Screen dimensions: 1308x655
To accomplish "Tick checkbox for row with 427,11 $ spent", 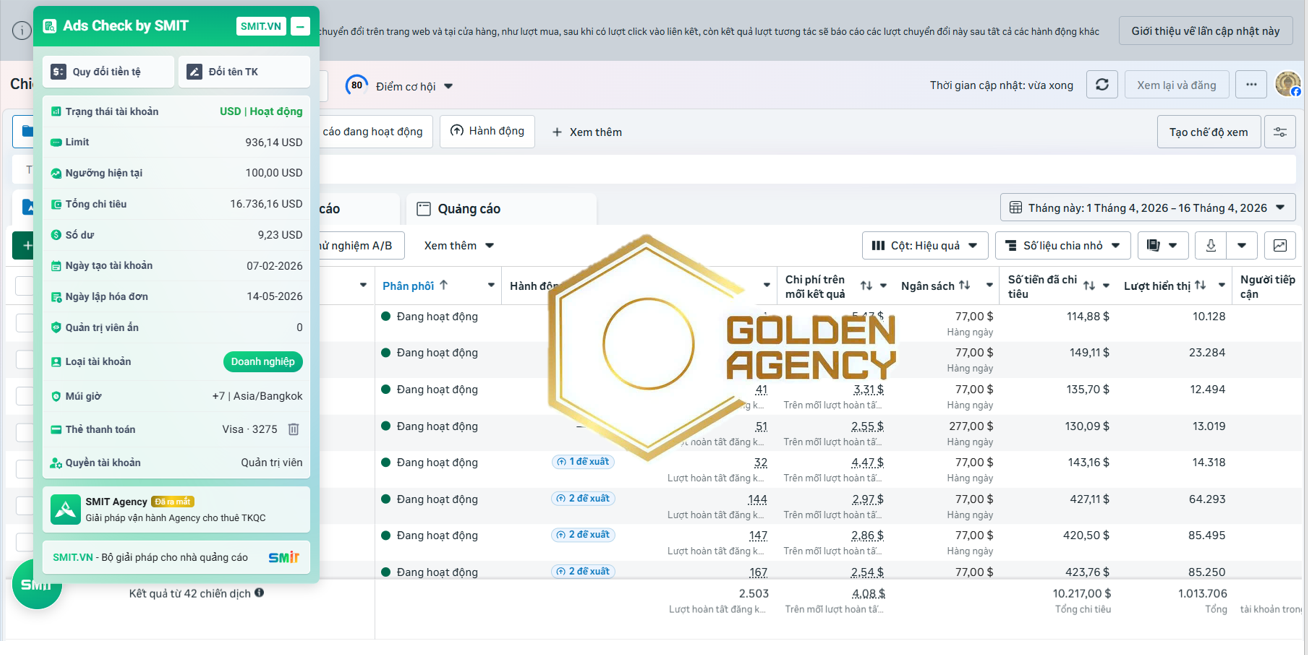I will [25, 506].
